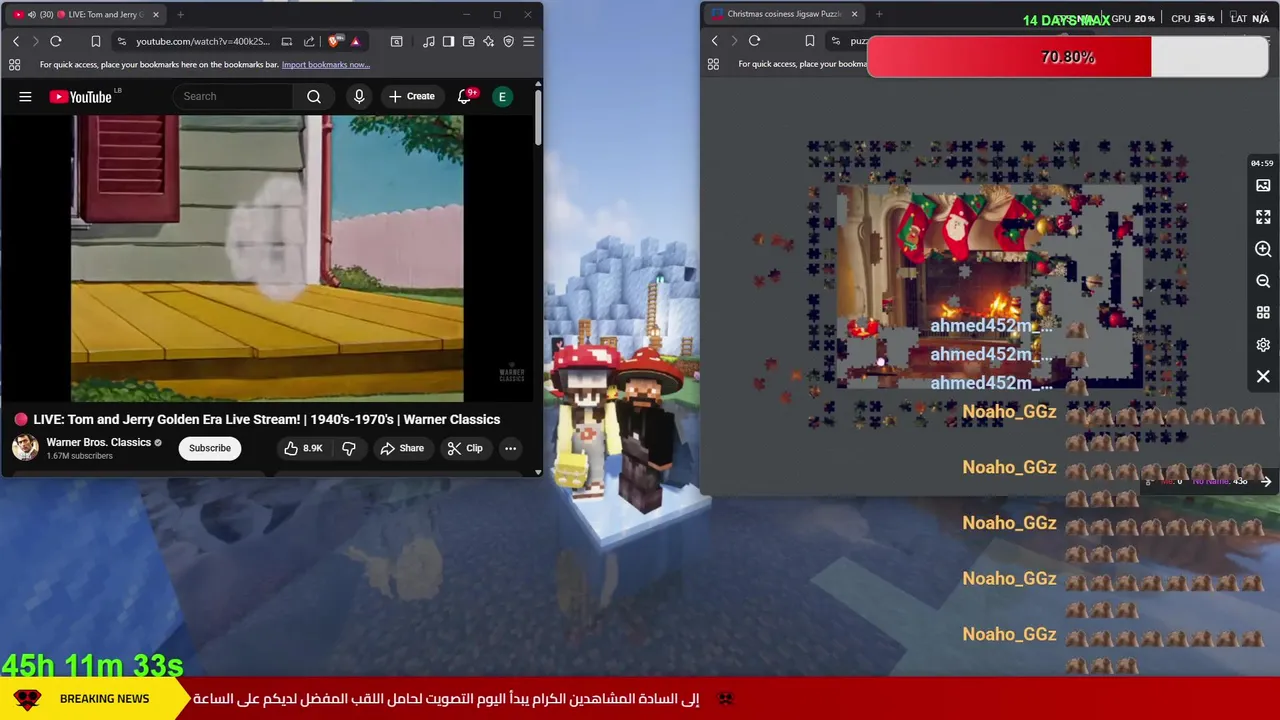Focus the YouTube Search field

[233, 96]
